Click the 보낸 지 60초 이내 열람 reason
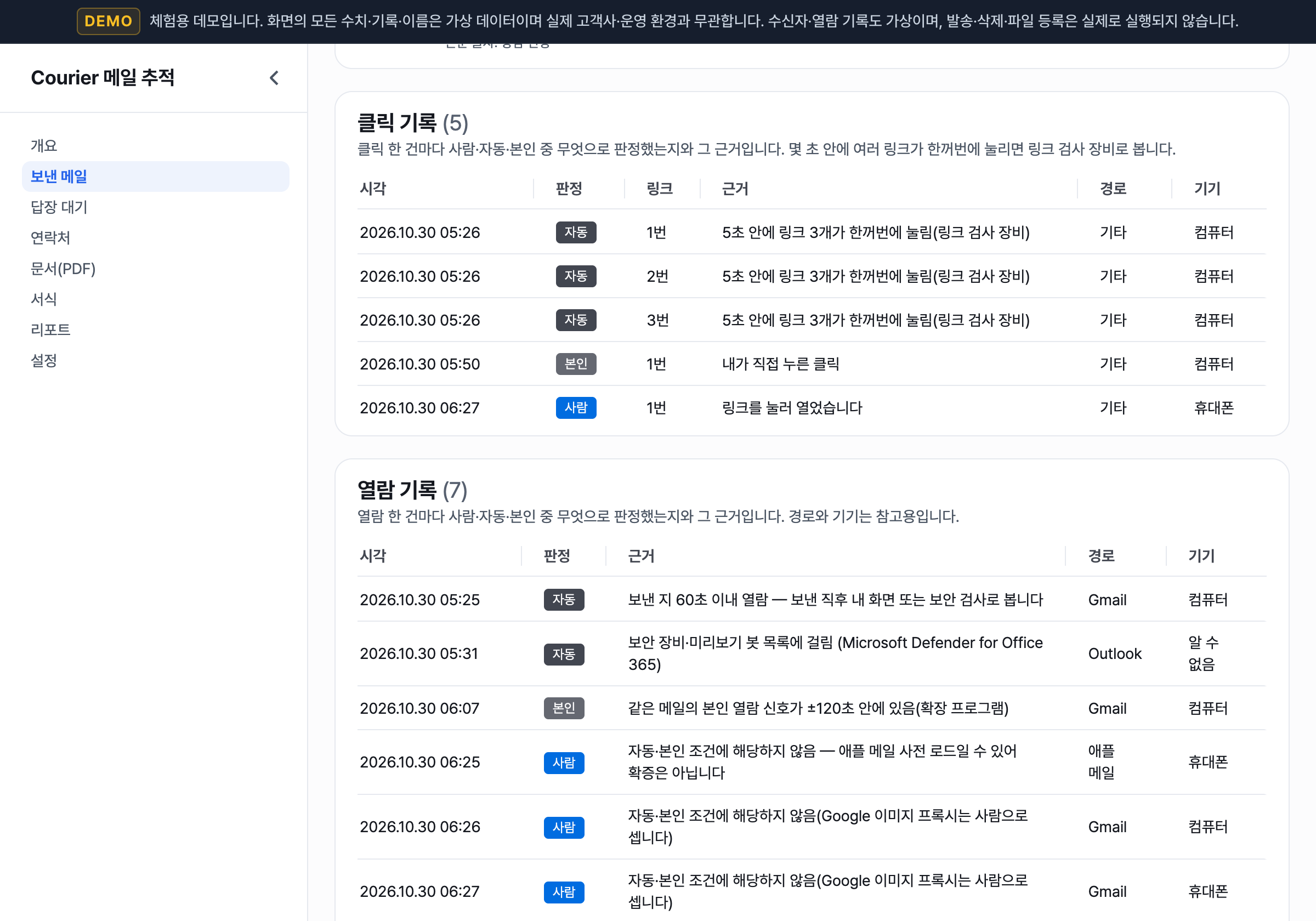 point(836,600)
